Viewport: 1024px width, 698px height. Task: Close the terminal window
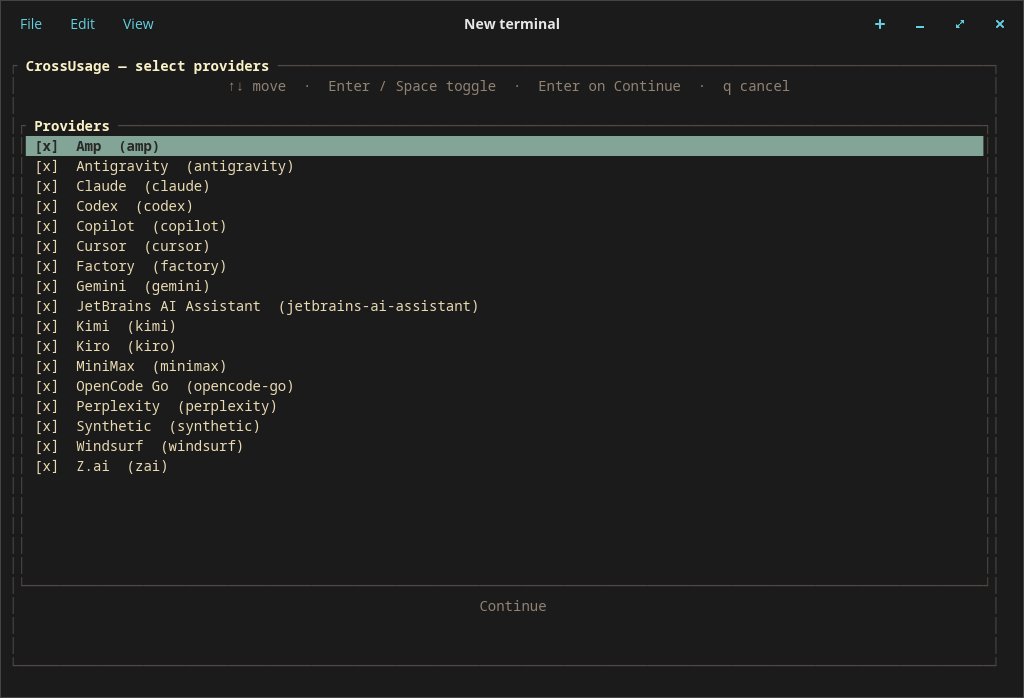999,24
